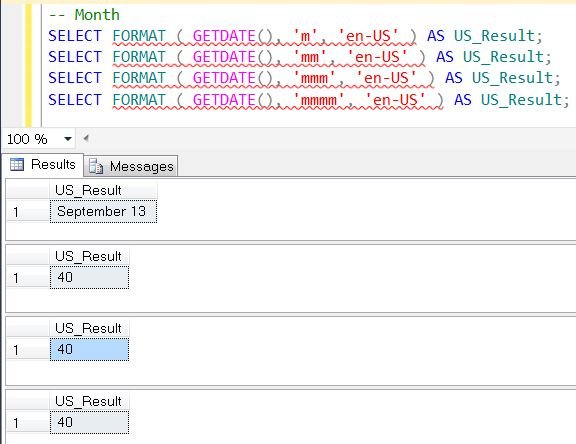The height and width of the screenshot is (444, 576).
Task: Click the 'mmm' format string in query
Action: pos(314,78)
